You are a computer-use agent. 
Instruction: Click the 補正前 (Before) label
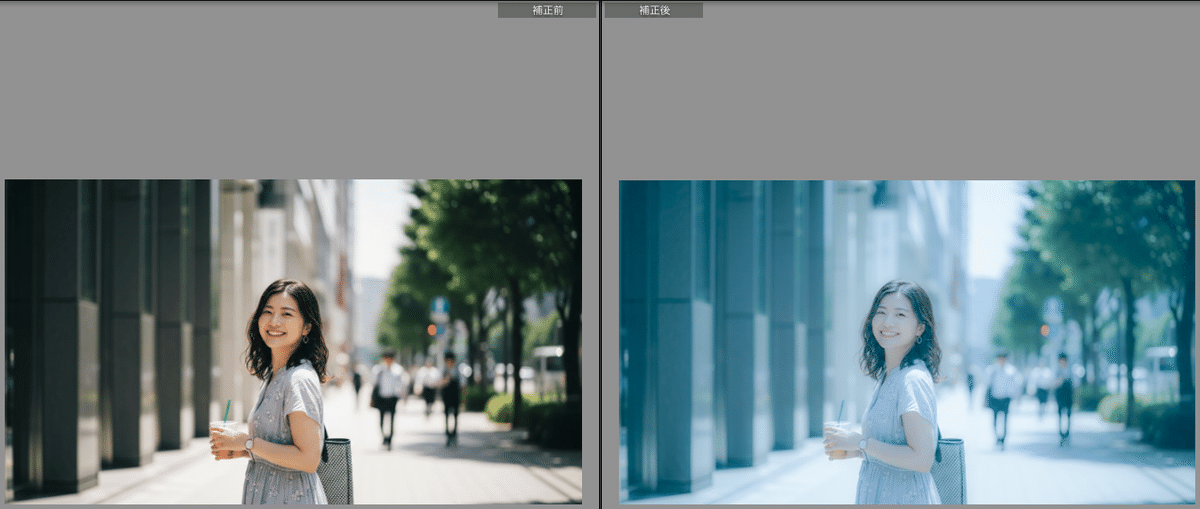pyautogui.click(x=547, y=10)
